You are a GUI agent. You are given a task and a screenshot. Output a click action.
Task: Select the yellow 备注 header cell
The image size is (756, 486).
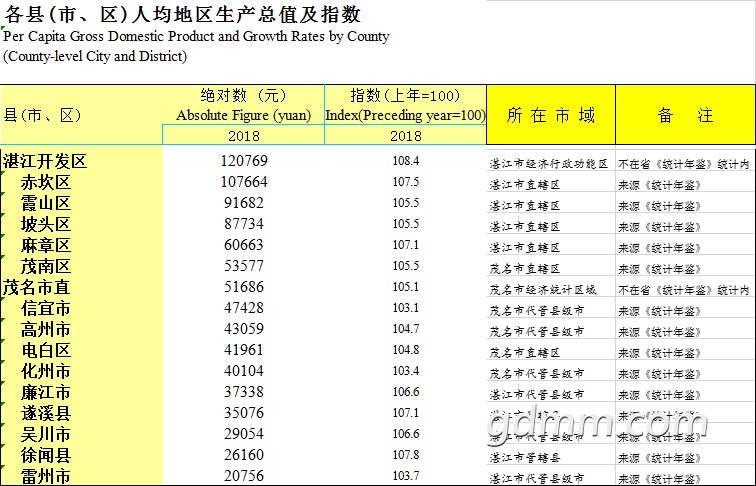685,115
